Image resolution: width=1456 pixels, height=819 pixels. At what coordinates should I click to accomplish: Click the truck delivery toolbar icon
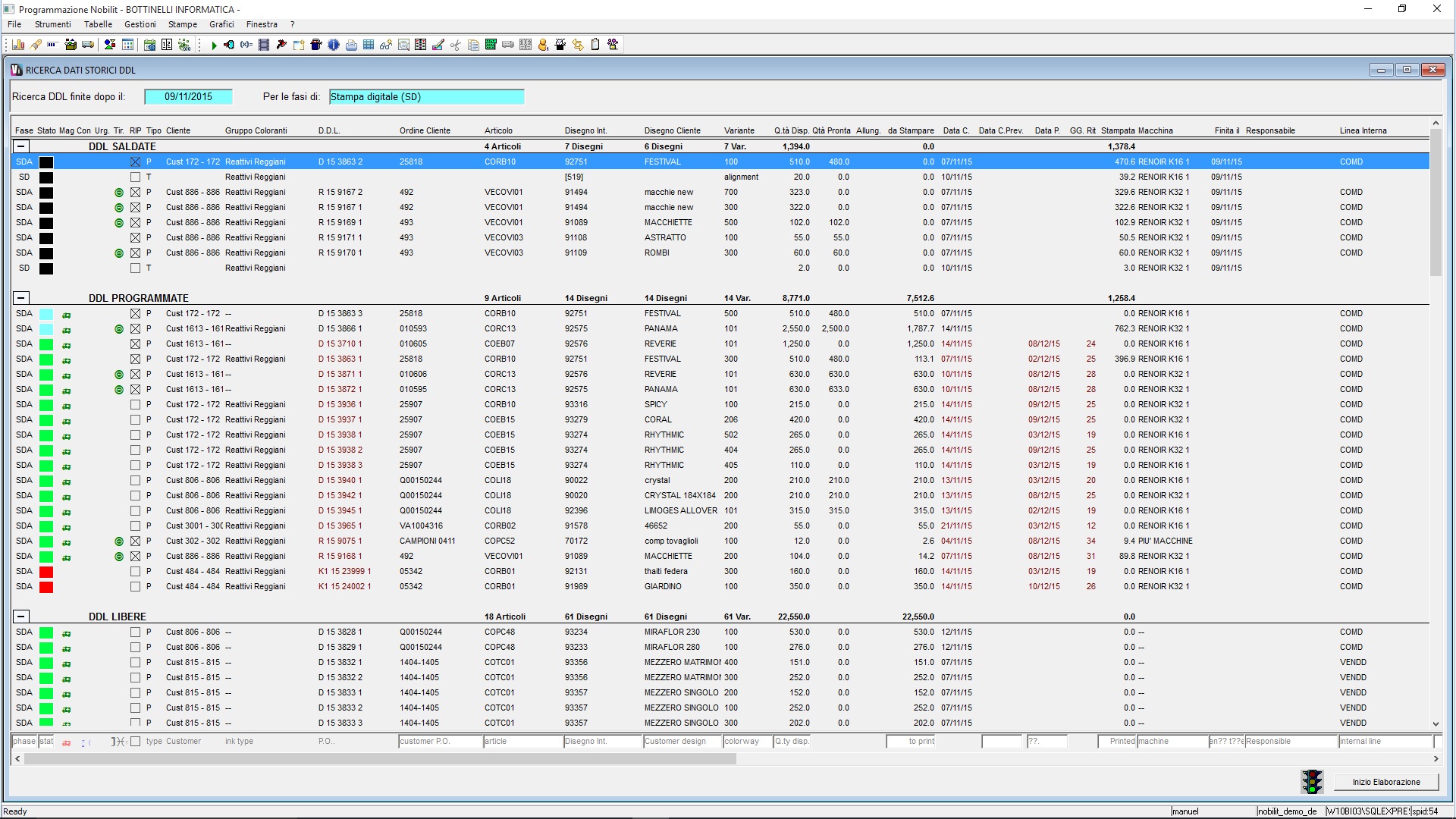point(88,45)
